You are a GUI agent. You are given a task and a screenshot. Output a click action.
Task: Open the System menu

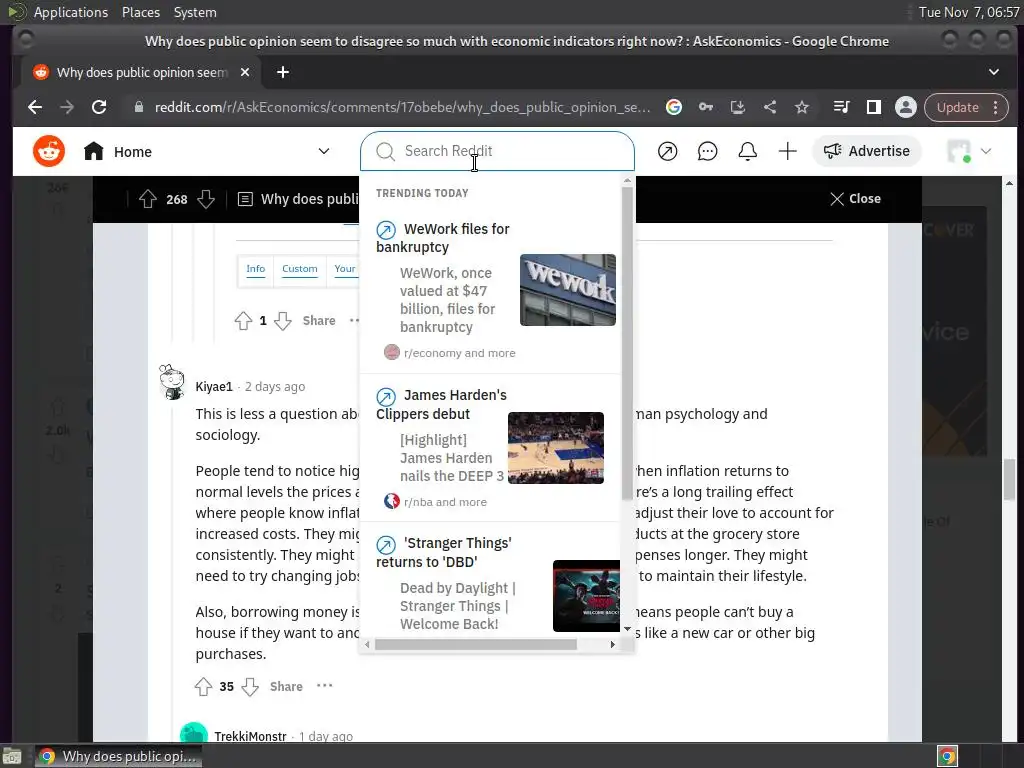pyautogui.click(x=195, y=12)
